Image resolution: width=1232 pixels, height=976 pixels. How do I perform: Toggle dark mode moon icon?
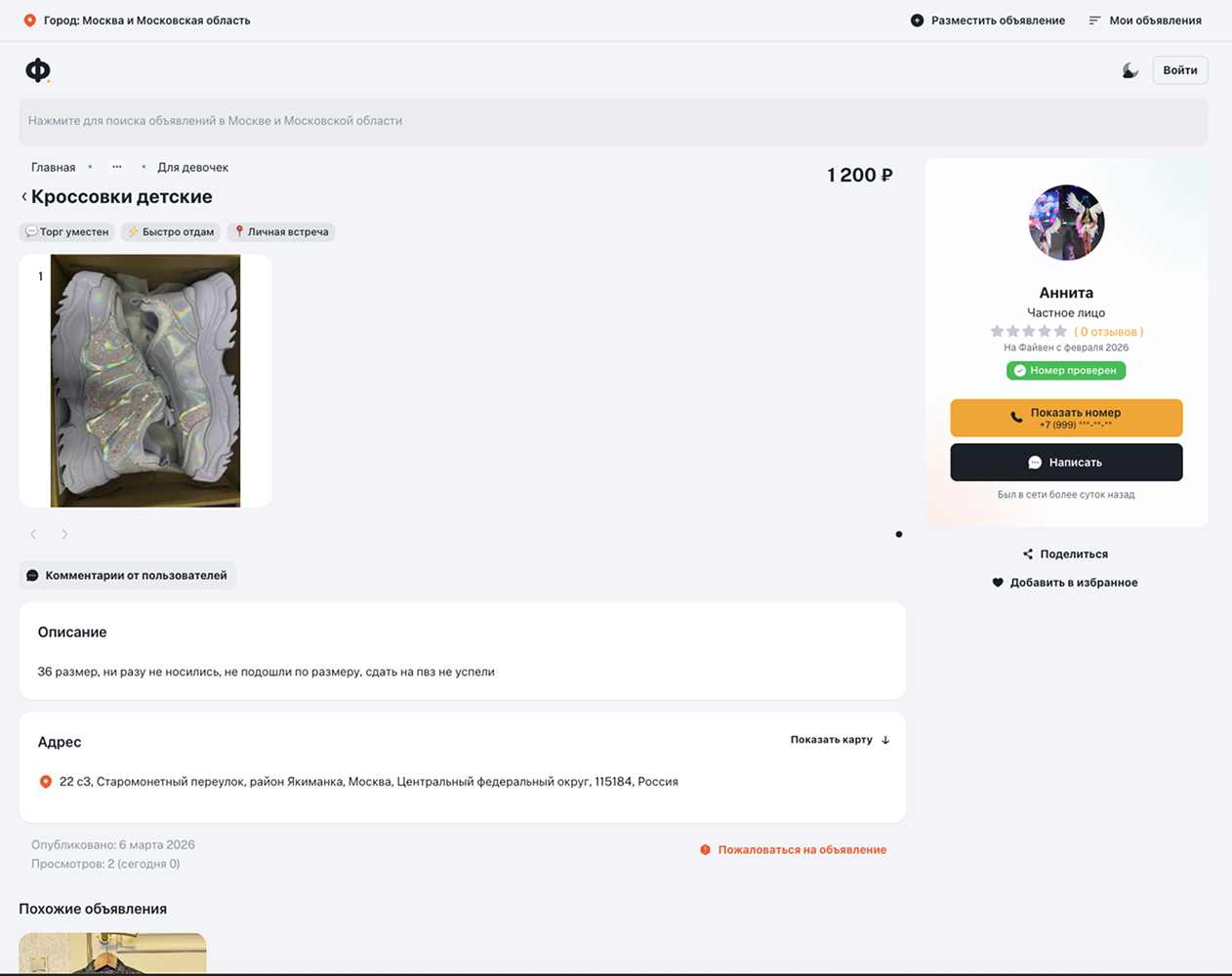1129,70
